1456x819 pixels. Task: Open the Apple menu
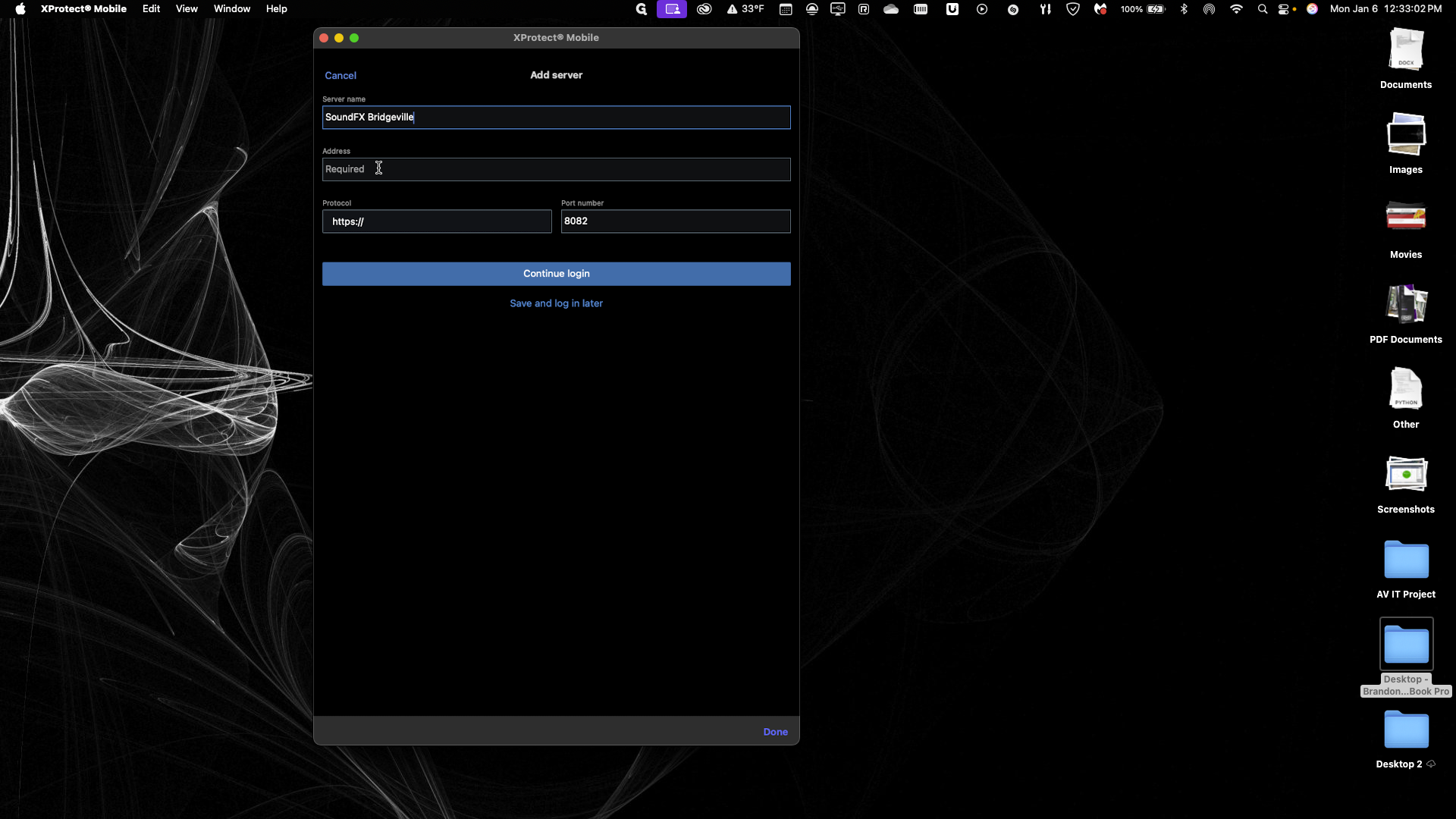point(20,9)
